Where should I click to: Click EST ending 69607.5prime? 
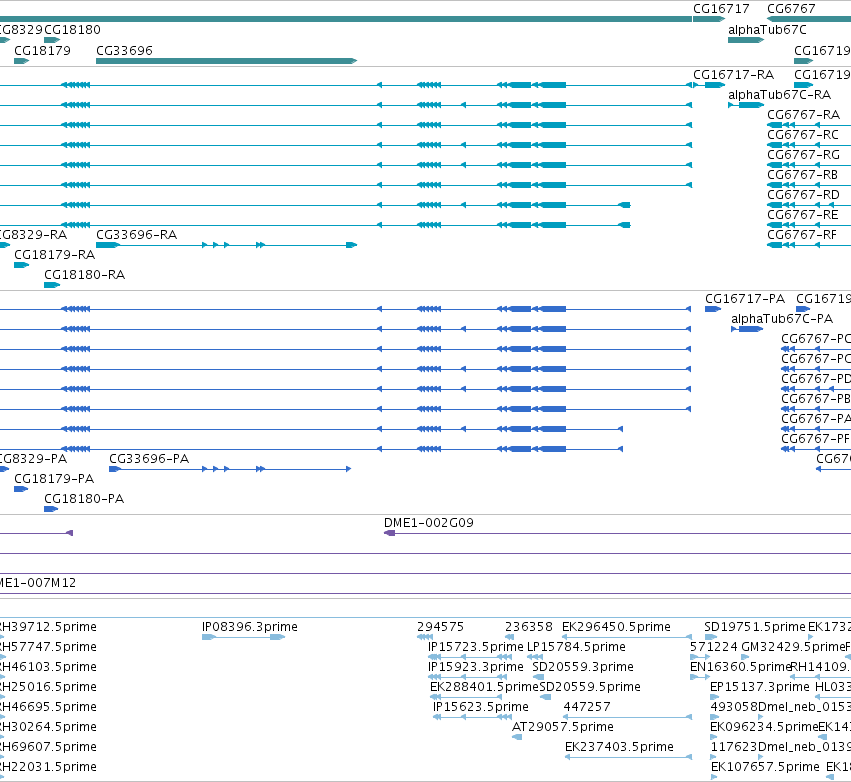point(48,747)
